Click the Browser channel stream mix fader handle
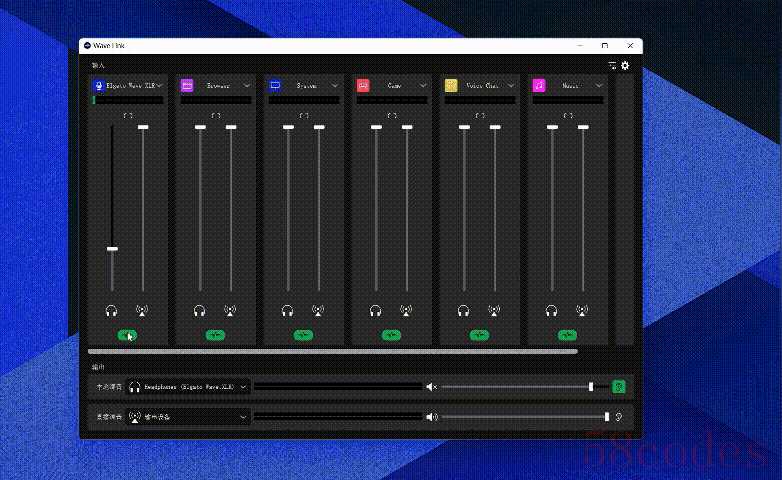This screenshot has height=480, width=782. coord(231,127)
